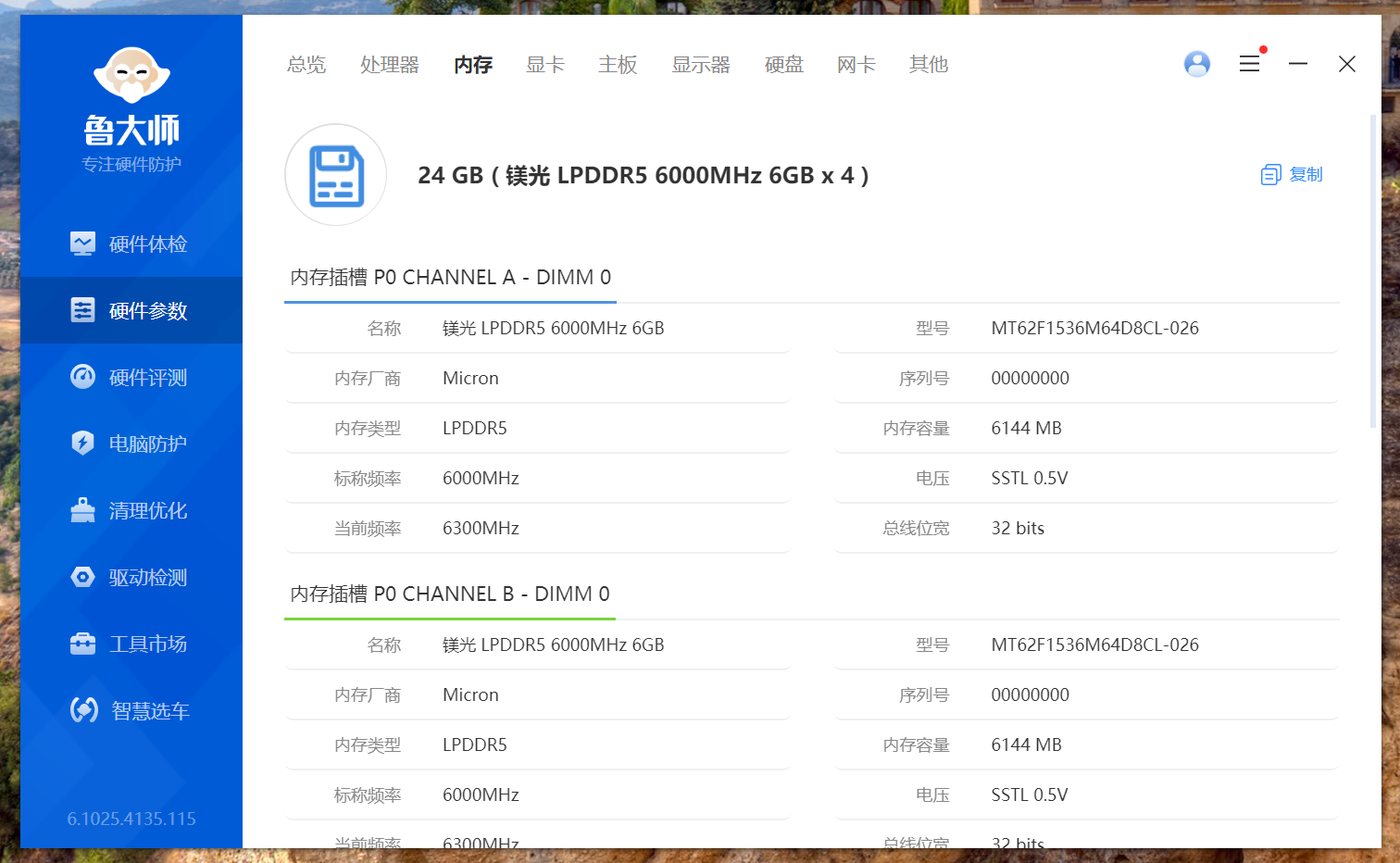Image resolution: width=1400 pixels, height=863 pixels.
Task: Click Channel B 名称 value 镁光 LPDDR5 6000MHz 6GB
Action: tap(554, 644)
